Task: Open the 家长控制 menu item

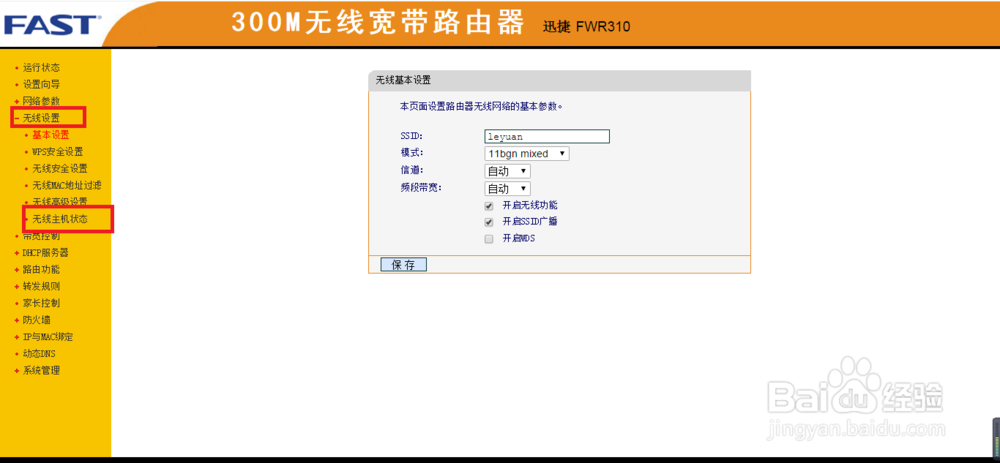Action: [x=41, y=303]
